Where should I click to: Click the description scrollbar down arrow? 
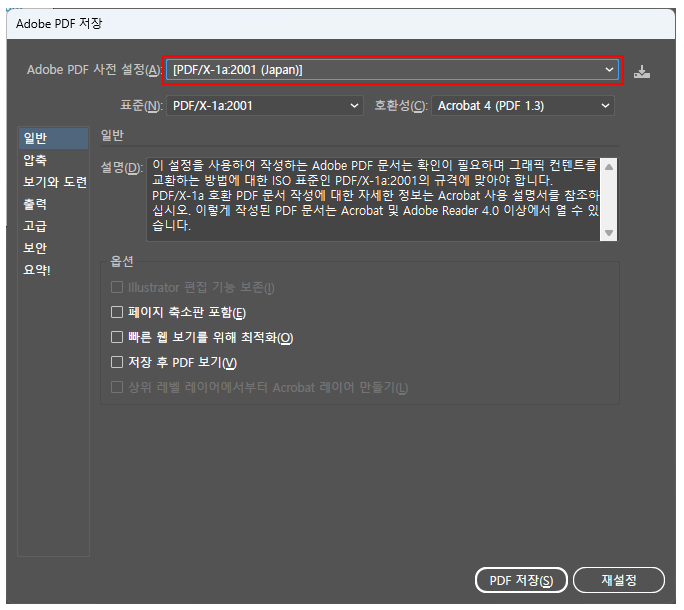609,232
